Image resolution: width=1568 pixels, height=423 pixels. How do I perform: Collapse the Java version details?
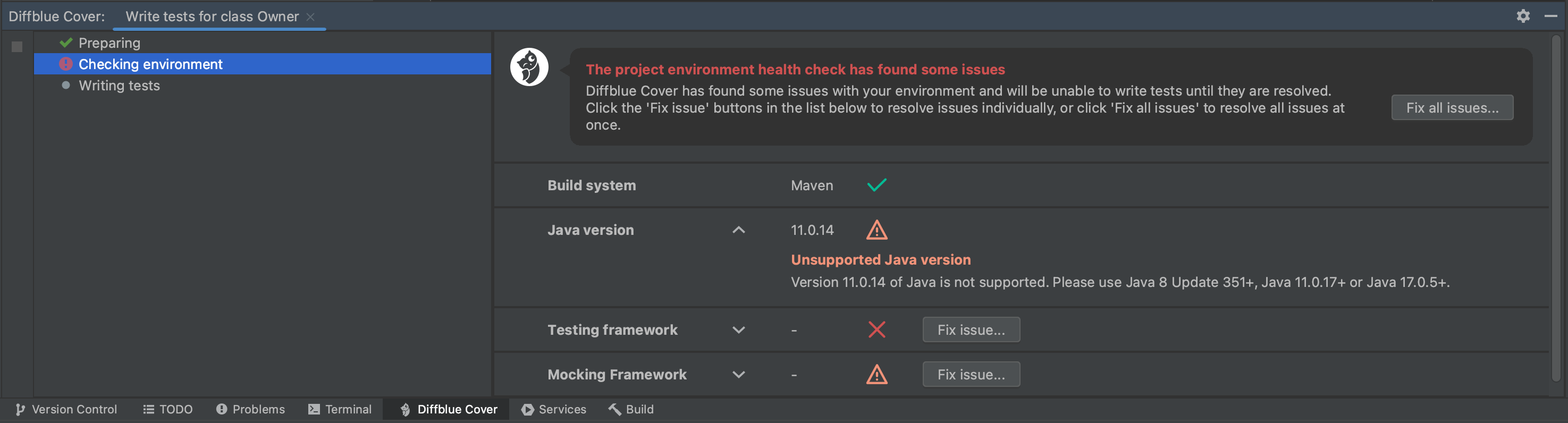click(x=738, y=230)
